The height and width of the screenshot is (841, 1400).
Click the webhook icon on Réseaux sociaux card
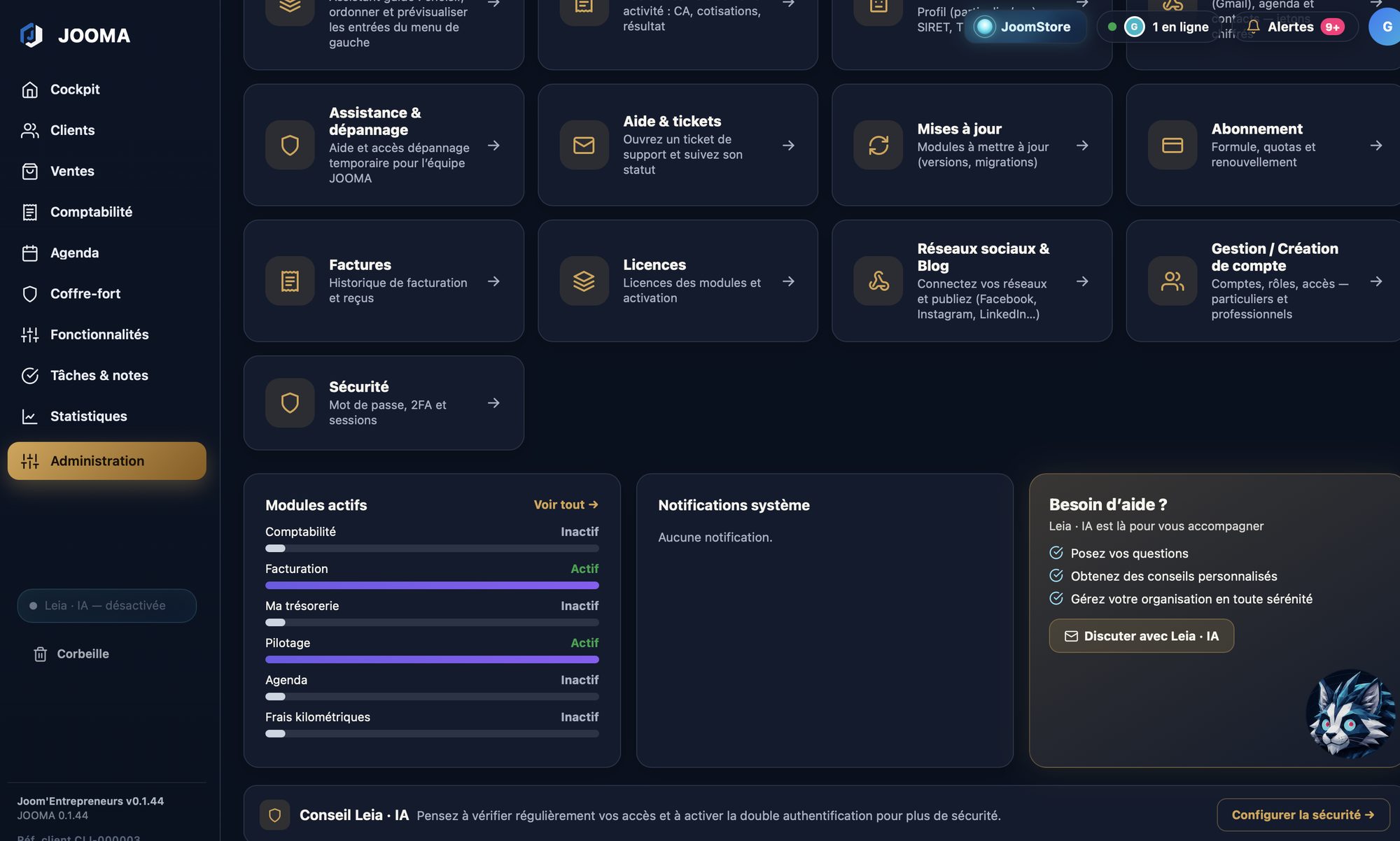coord(878,281)
